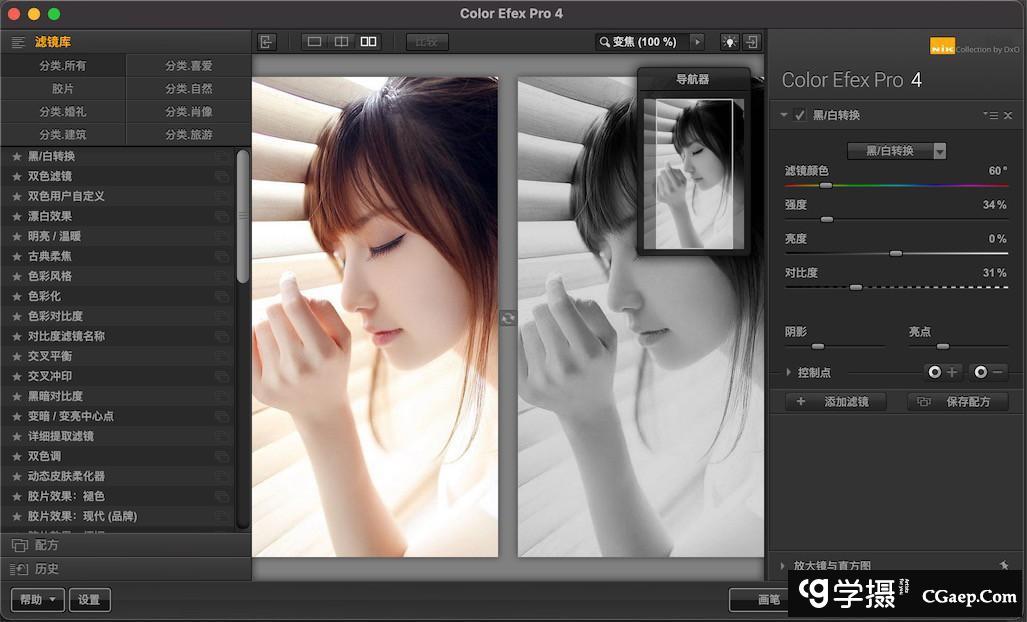
Task: Click the subtract control point minus button
Action: [989, 372]
